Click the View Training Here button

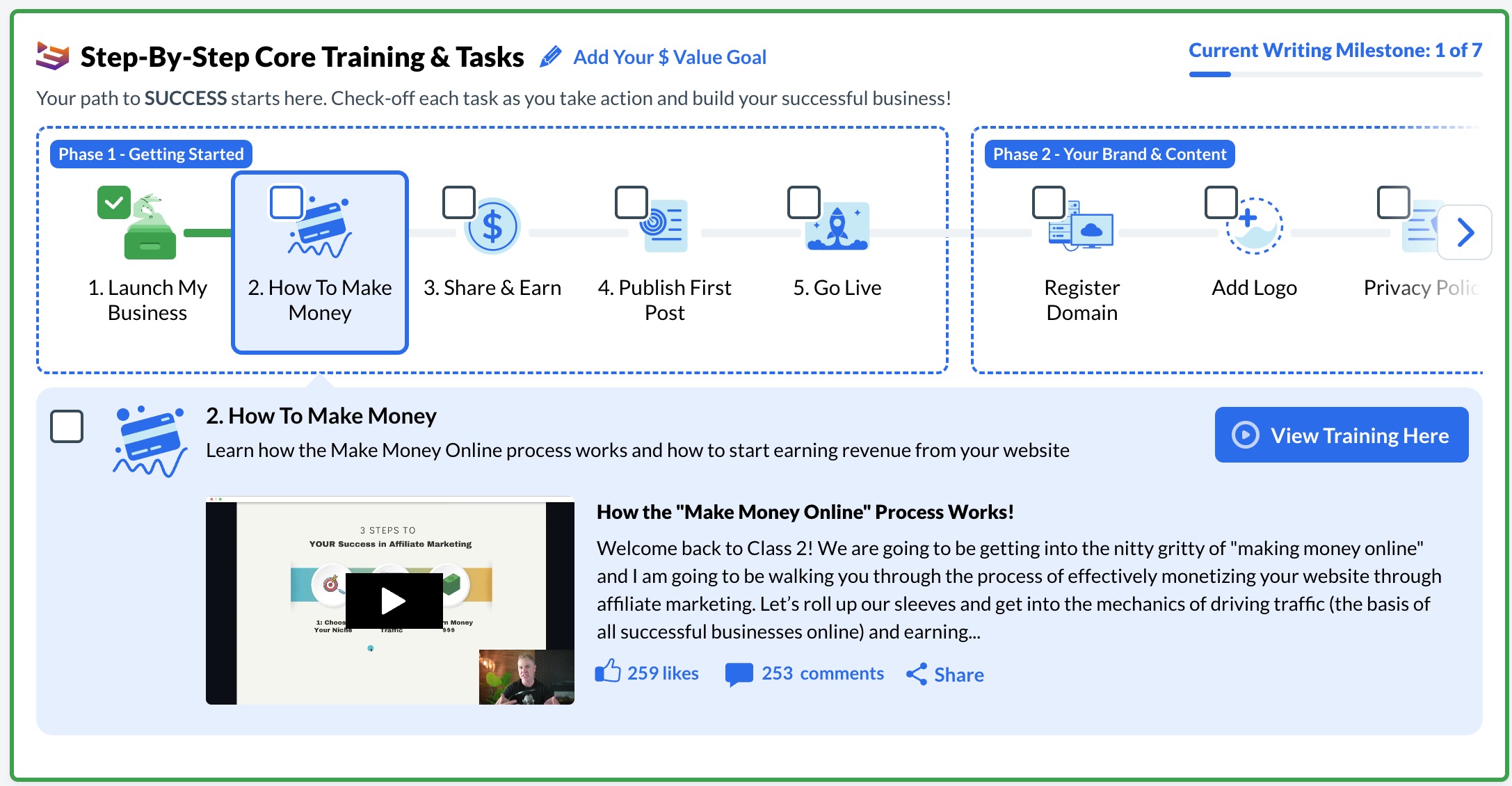[1341, 435]
